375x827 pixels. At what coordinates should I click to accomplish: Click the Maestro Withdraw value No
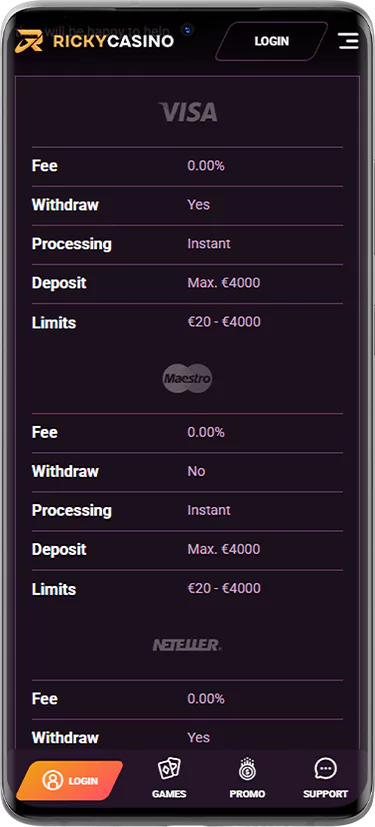click(196, 471)
